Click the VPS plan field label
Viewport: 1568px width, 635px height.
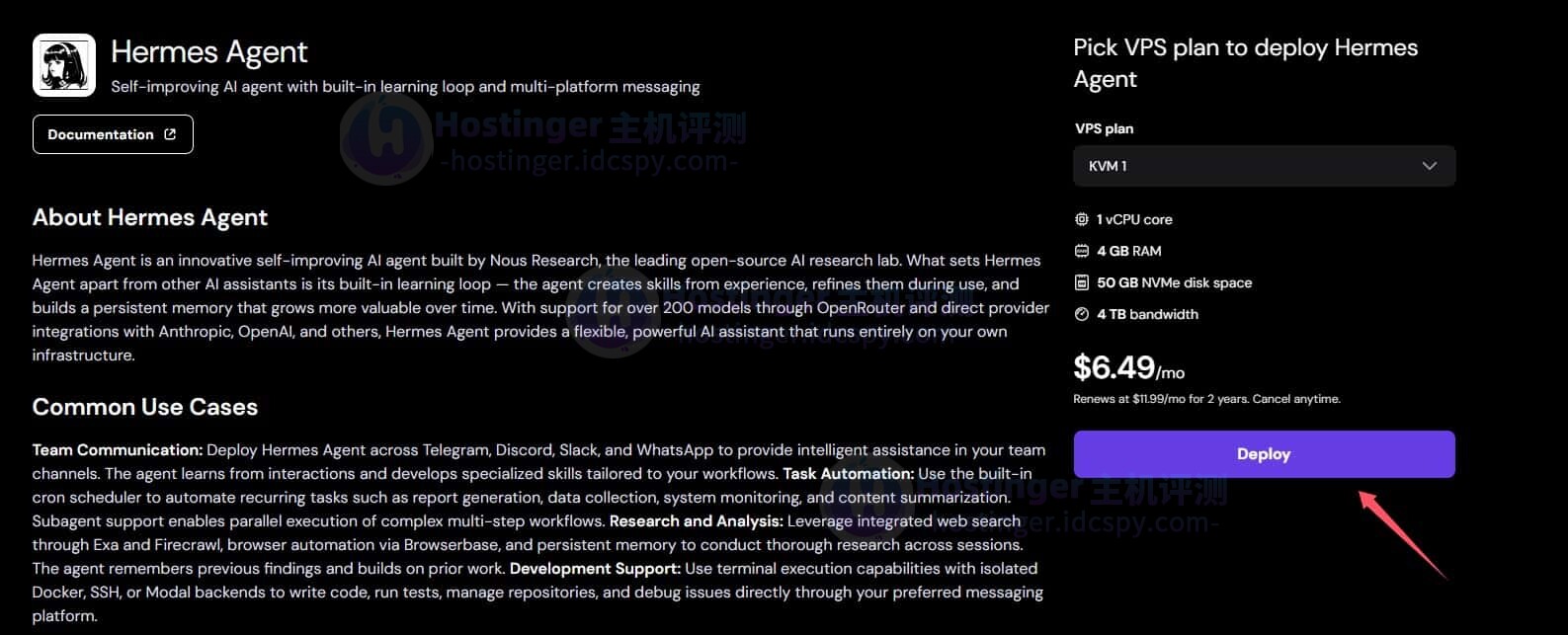[x=1104, y=128]
